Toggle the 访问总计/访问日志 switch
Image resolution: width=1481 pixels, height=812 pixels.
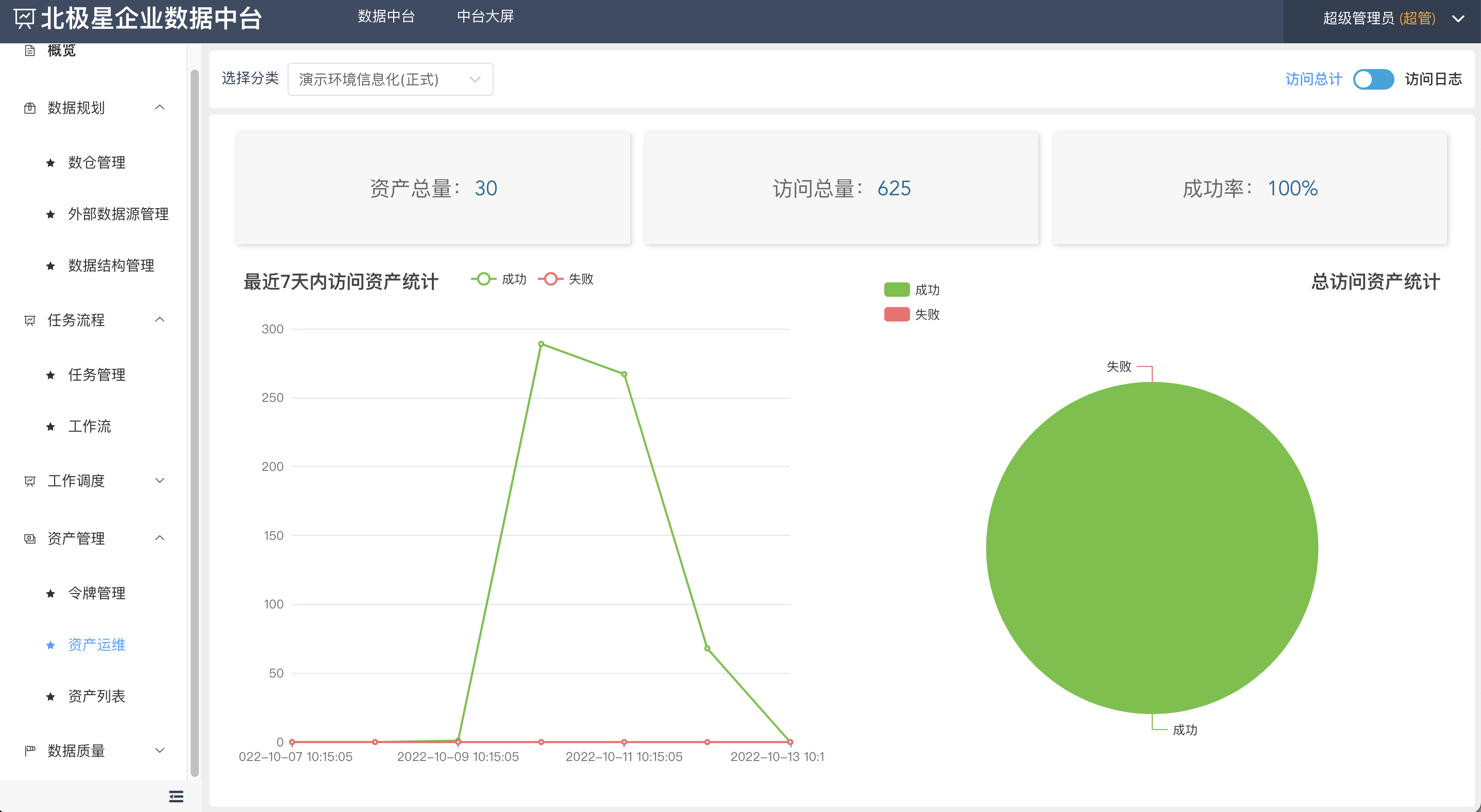pos(1373,79)
